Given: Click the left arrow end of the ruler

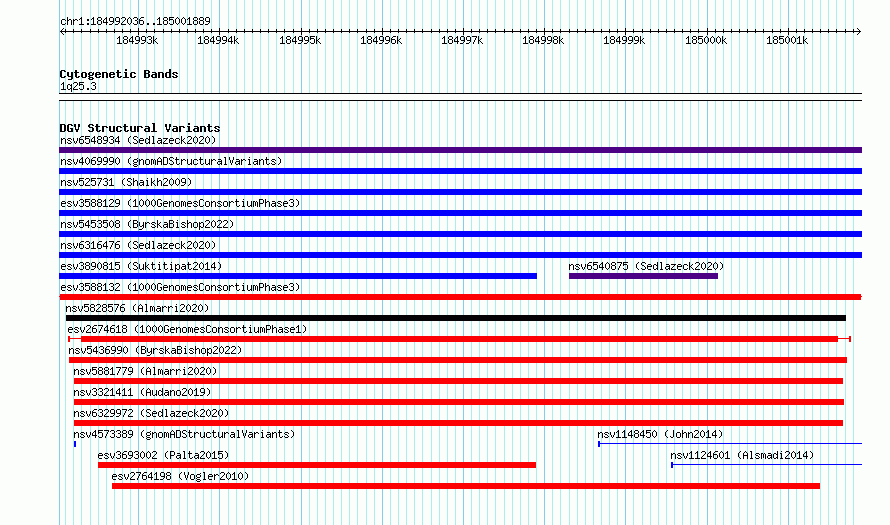Looking at the screenshot, I should click(x=62, y=32).
